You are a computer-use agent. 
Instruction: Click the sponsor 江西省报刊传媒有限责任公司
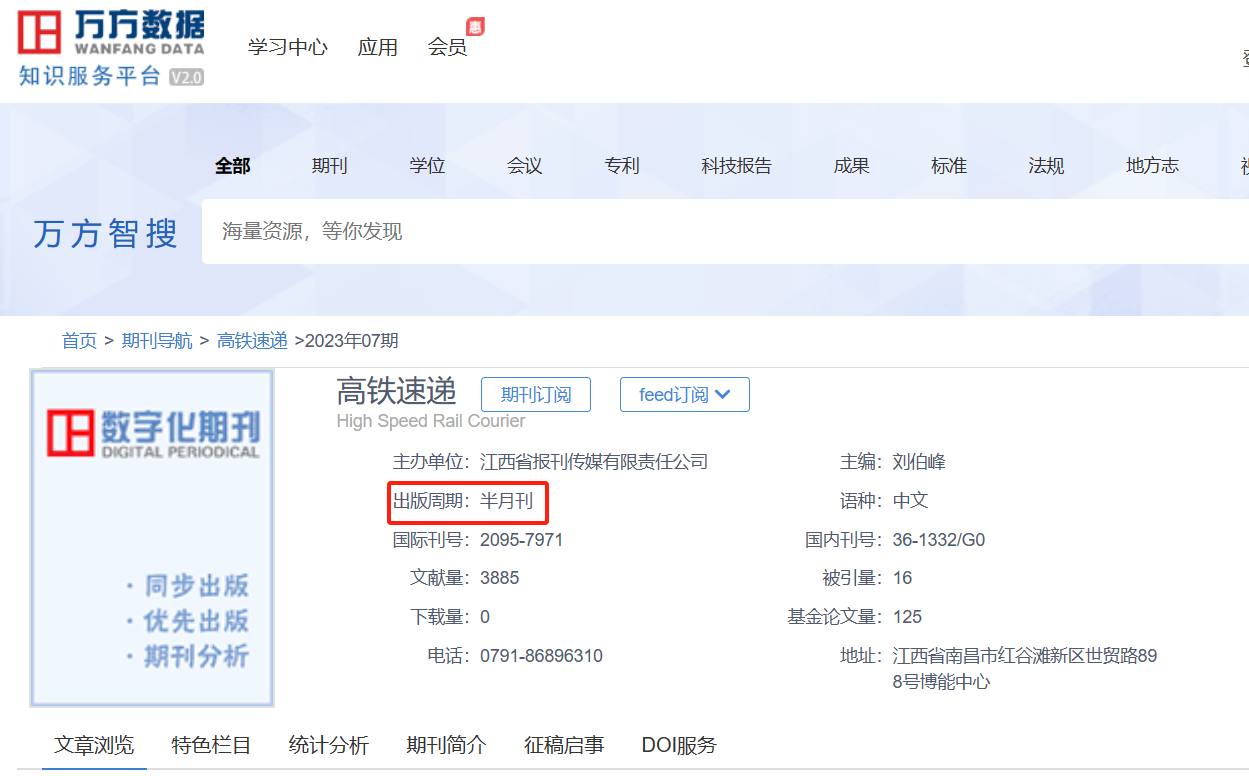coord(594,462)
